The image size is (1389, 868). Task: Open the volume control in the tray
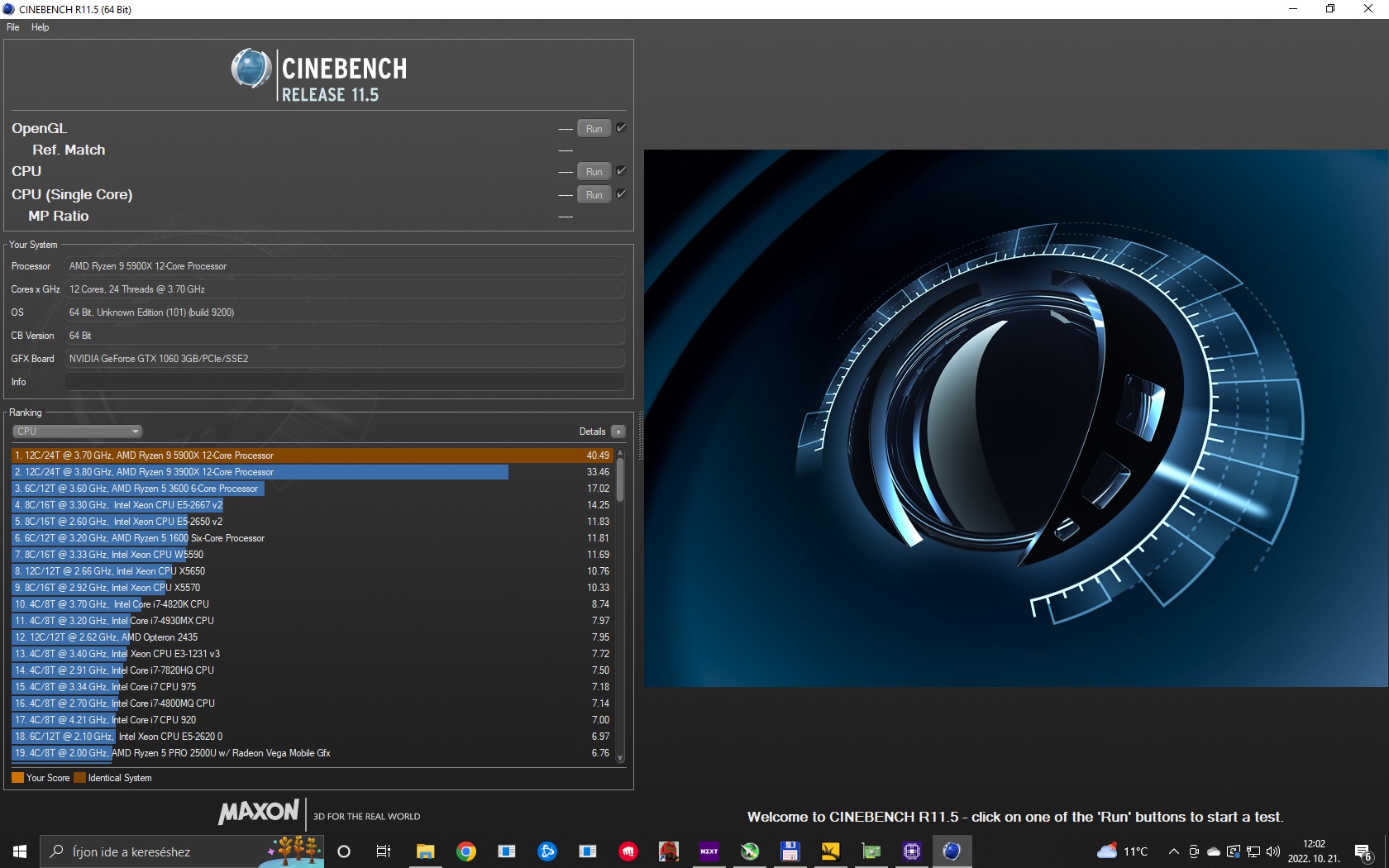pyautogui.click(x=1273, y=851)
